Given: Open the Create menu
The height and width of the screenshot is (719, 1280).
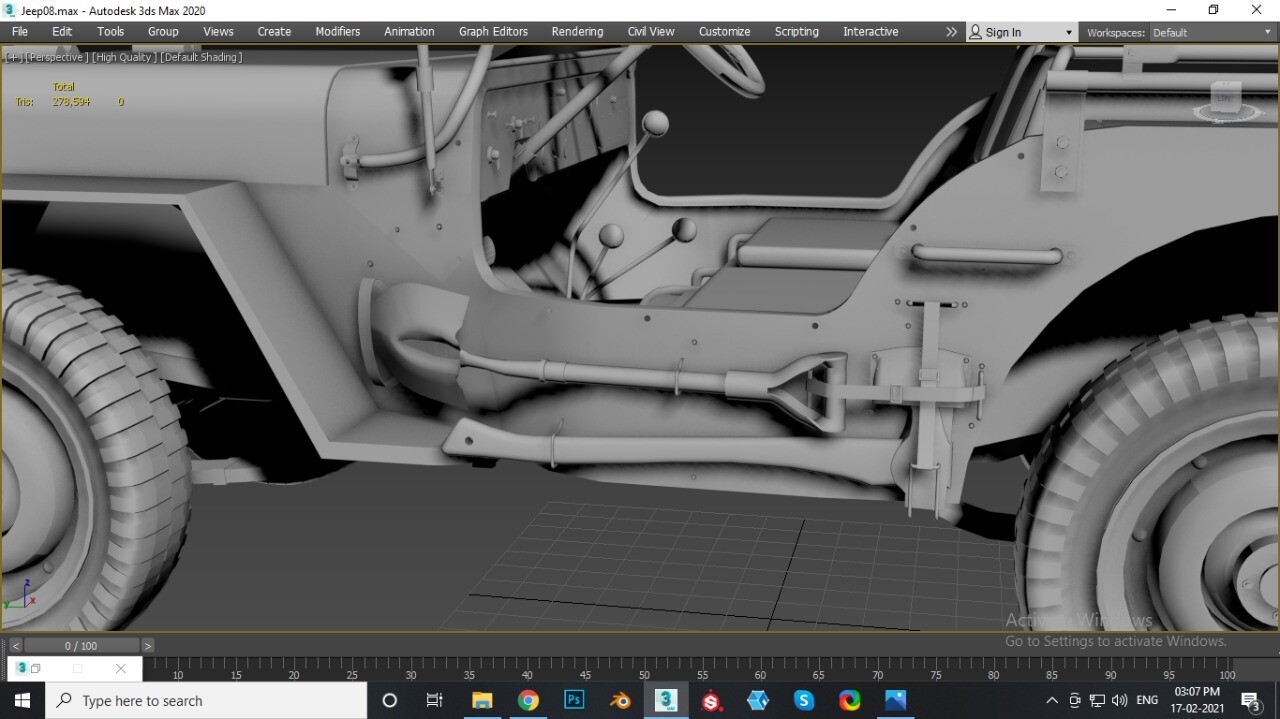Looking at the screenshot, I should click(274, 32).
